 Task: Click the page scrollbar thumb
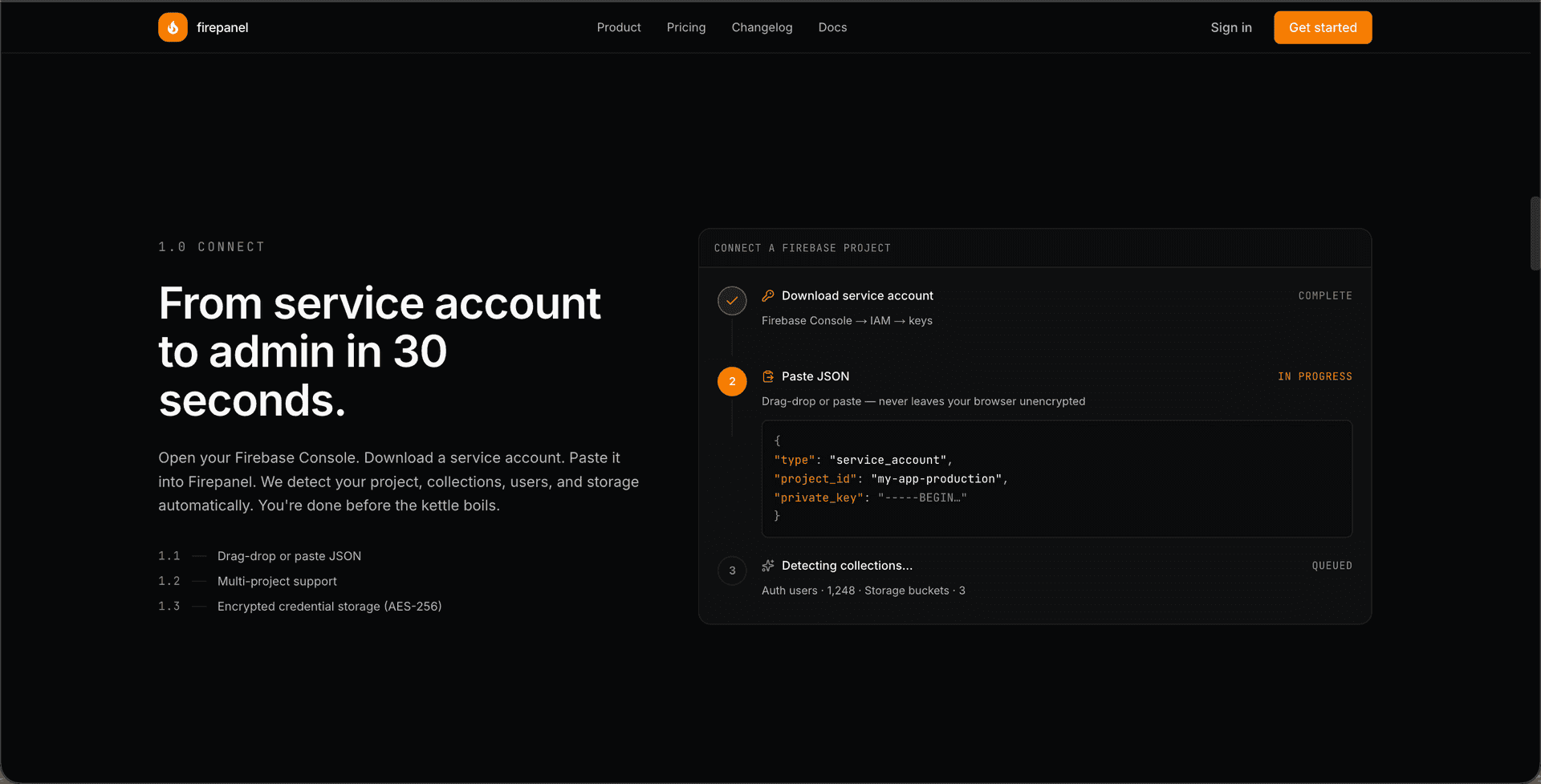[1535, 234]
